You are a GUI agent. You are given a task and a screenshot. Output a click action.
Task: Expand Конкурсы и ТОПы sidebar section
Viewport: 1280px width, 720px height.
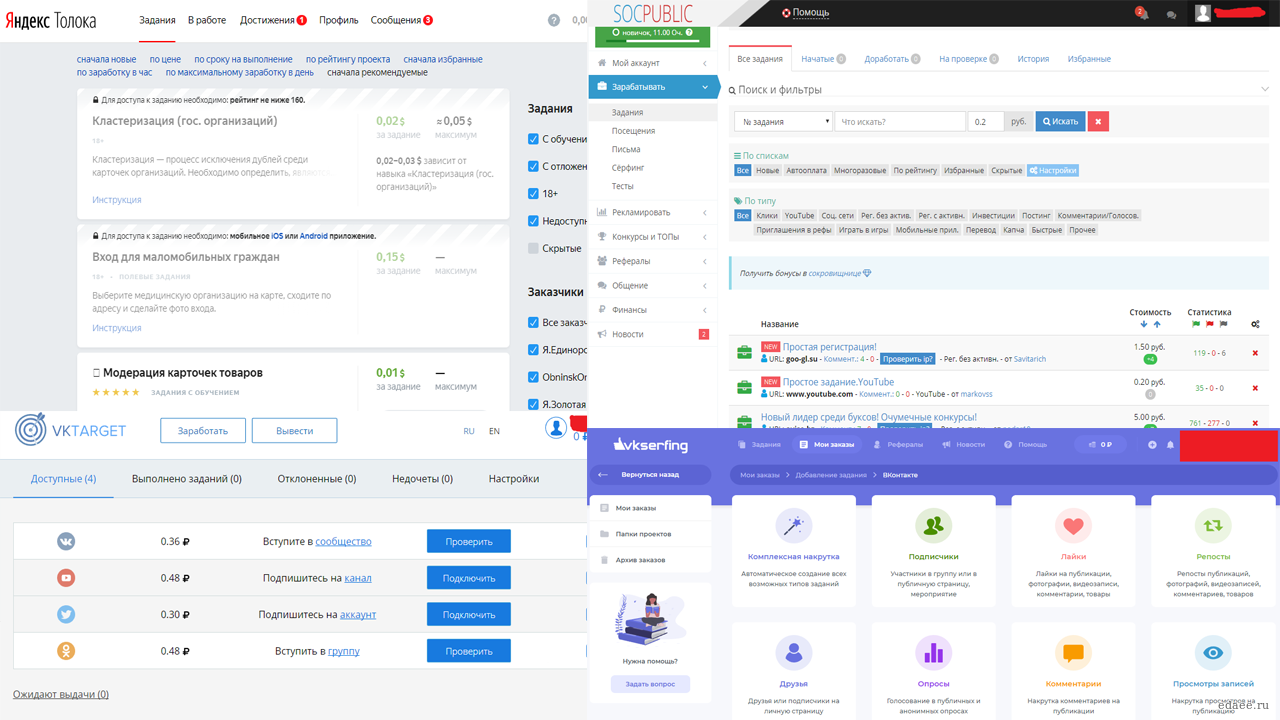[653, 237]
